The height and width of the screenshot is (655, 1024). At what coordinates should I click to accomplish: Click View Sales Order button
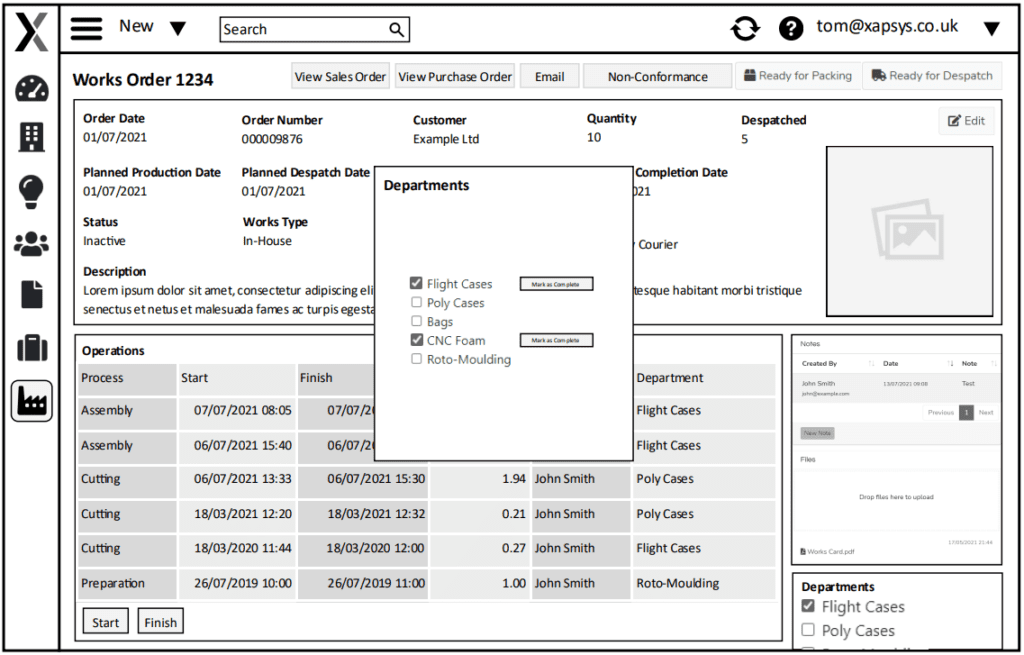point(340,76)
